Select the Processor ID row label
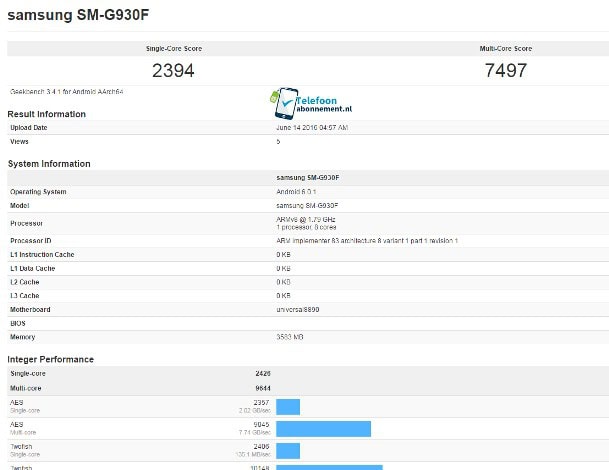 point(31,241)
